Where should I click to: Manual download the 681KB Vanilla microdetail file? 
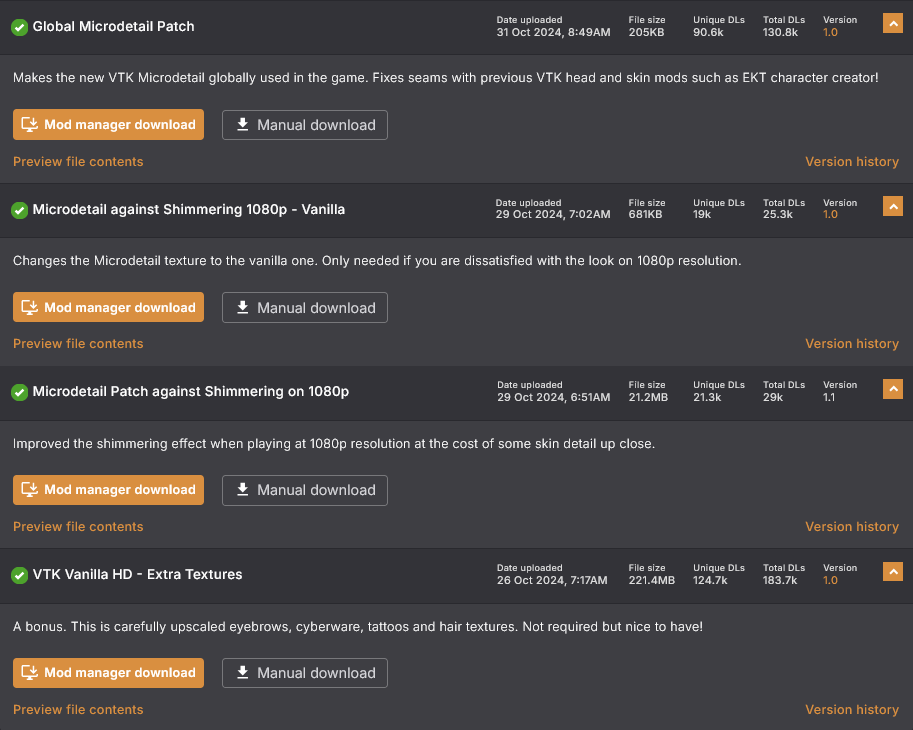coord(305,307)
